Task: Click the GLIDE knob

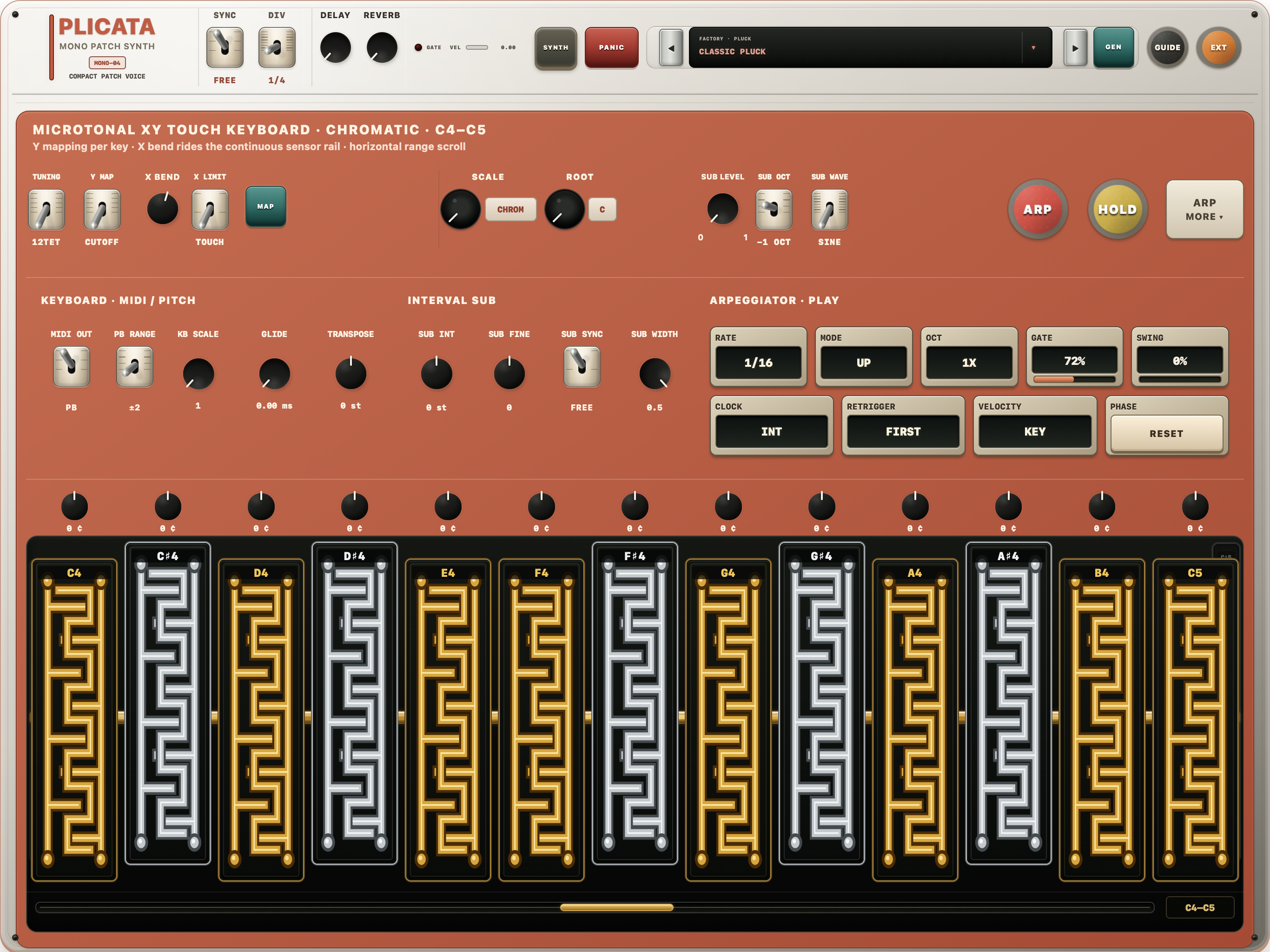Action: tap(274, 374)
